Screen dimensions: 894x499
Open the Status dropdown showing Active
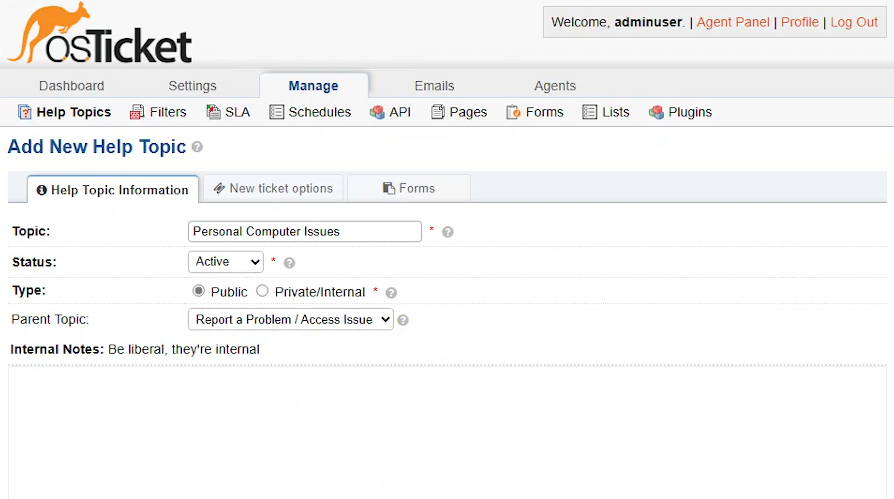[x=226, y=262]
